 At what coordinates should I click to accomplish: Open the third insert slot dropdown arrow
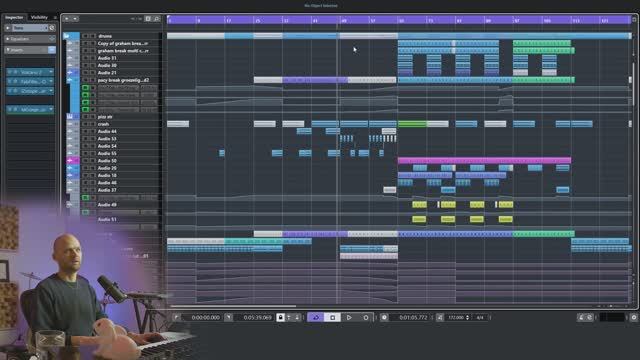click(51, 91)
